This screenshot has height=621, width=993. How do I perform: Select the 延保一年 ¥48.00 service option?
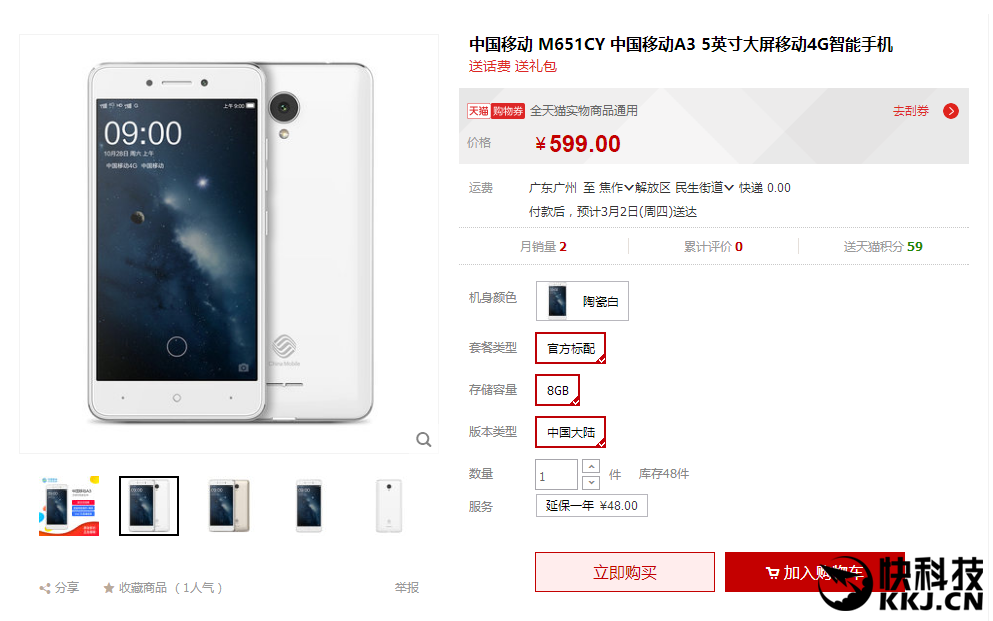coord(591,506)
